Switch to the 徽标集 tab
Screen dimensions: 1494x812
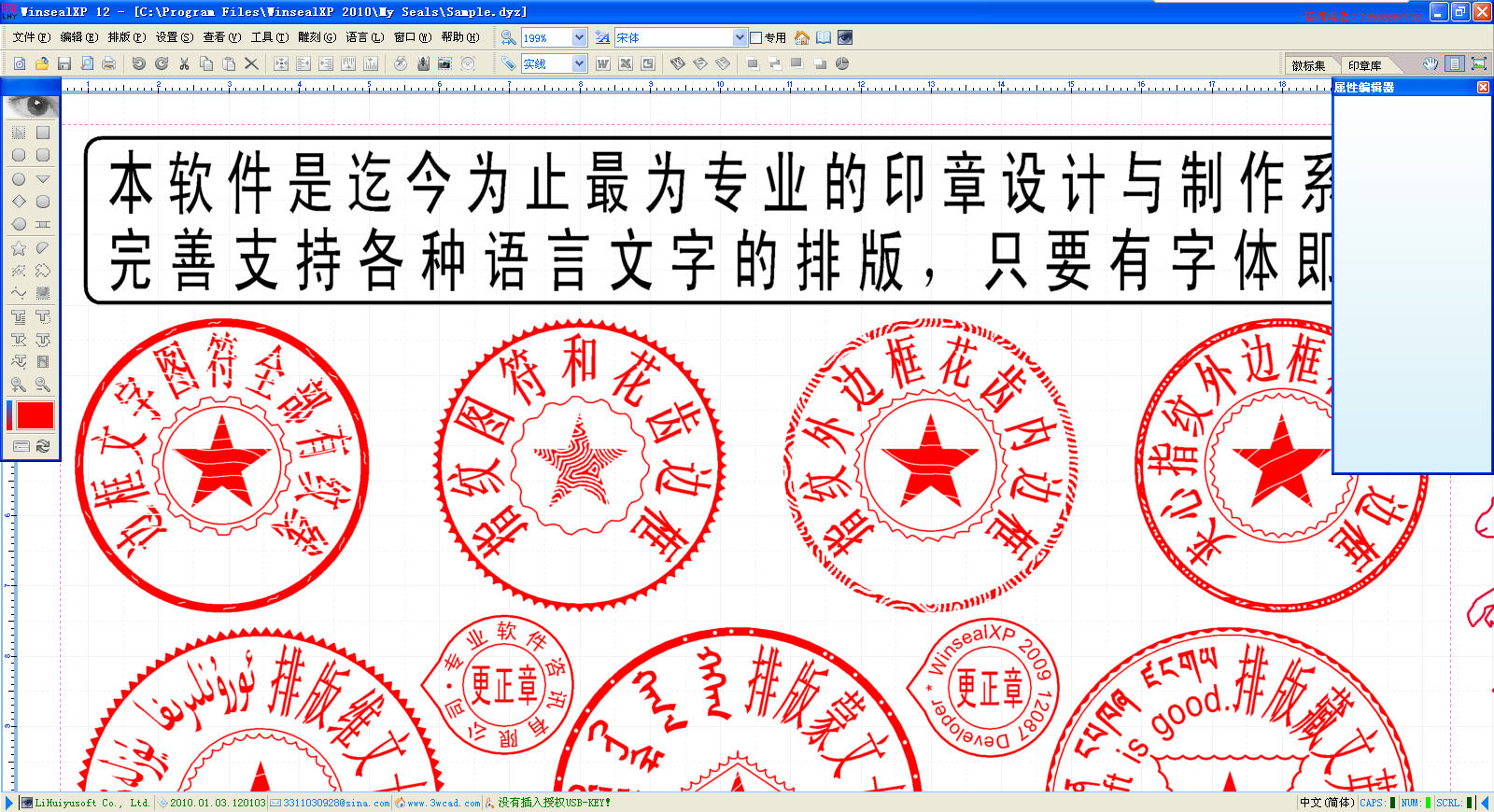(1308, 65)
